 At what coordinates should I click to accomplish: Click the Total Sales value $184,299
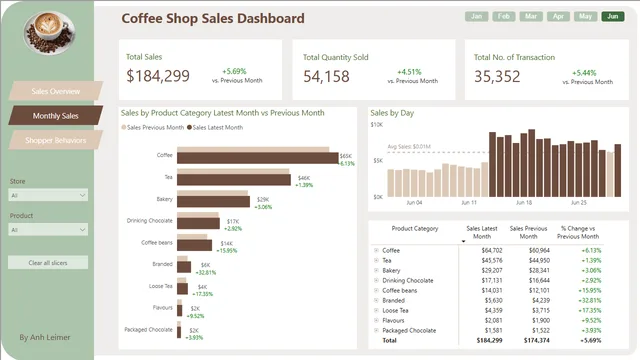[158, 76]
